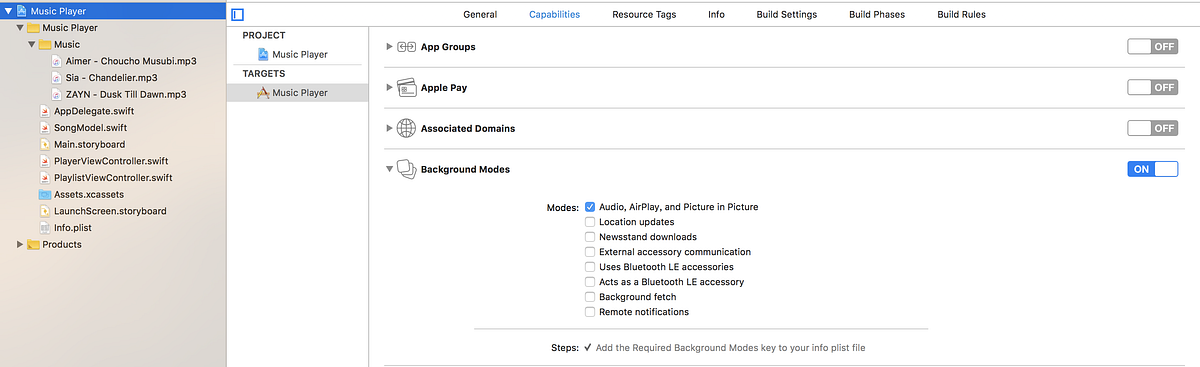This screenshot has height=367, width=1200.
Task: Click the Associated Domains globe icon
Action: (406, 128)
